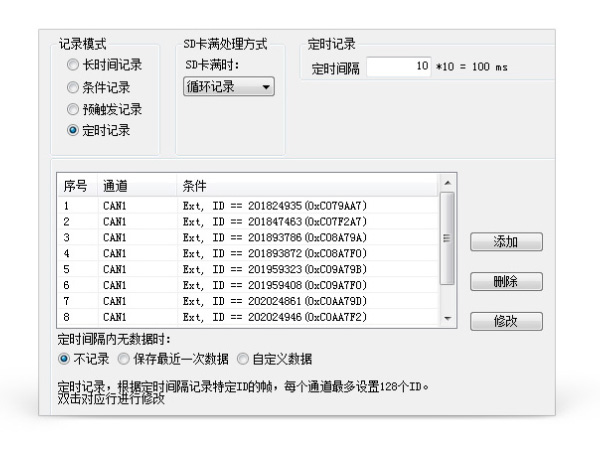This screenshot has width=600, height=449.
Task: Click the 定时间隔 input field
Action: point(400,67)
